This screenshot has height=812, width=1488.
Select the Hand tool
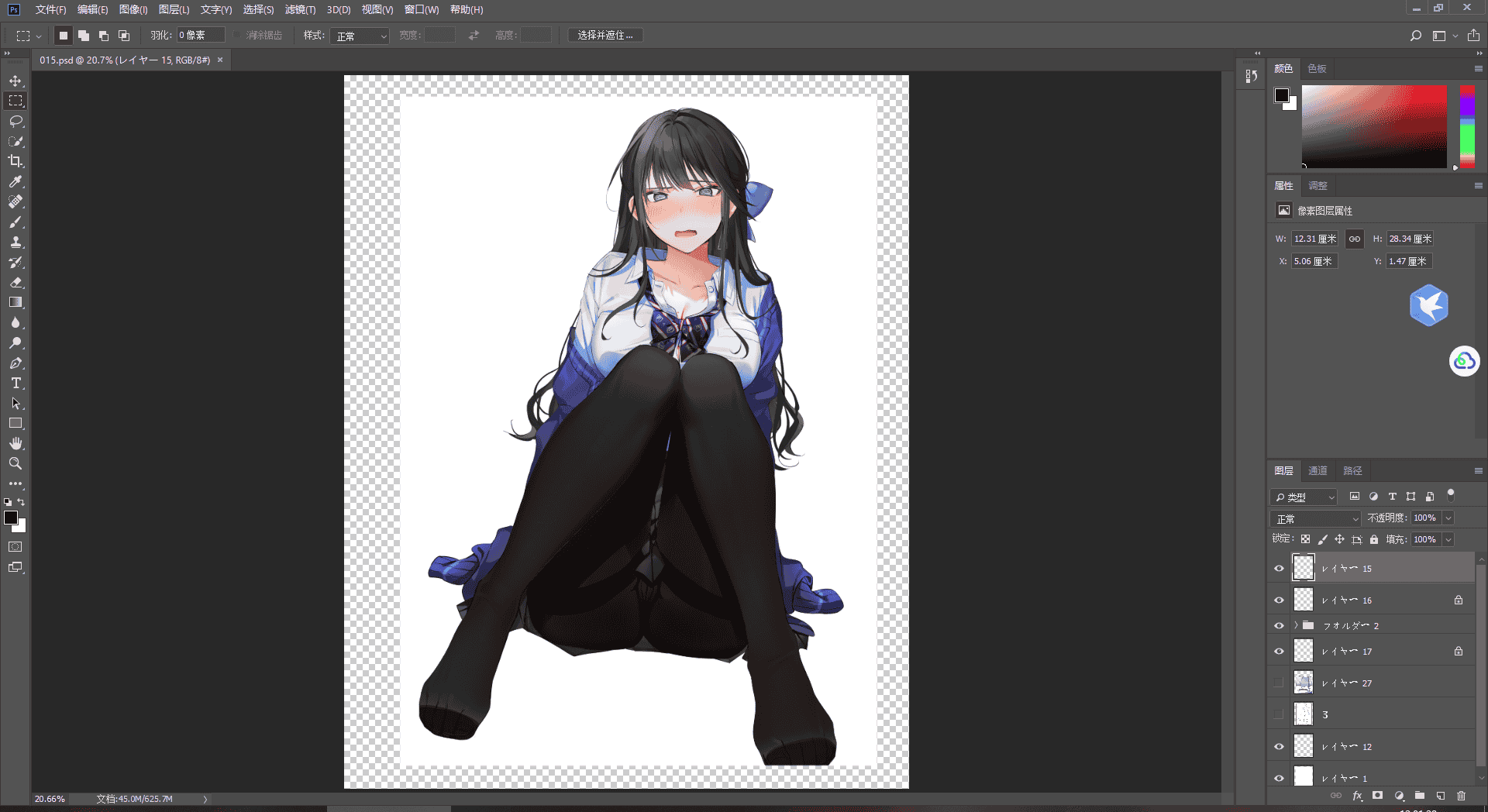point(15,443)
